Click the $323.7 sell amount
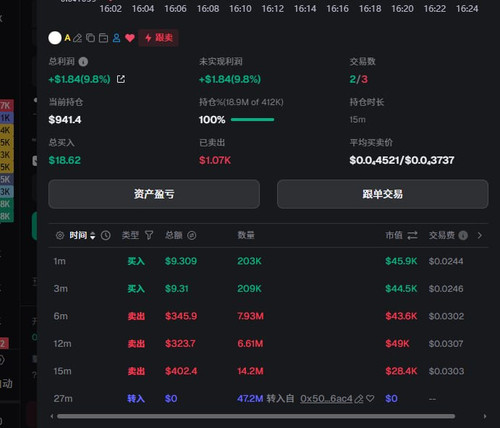 (180, 344)
